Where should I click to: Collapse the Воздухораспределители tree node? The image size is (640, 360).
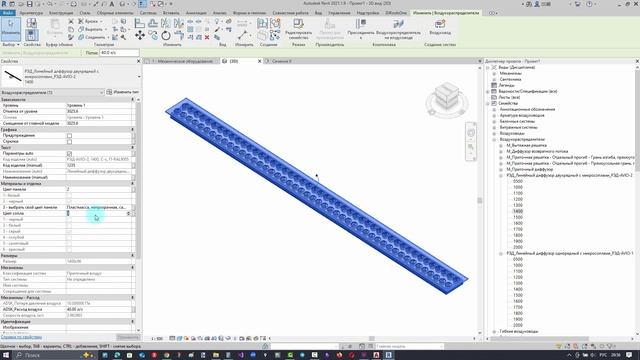[x=494, y=140]
